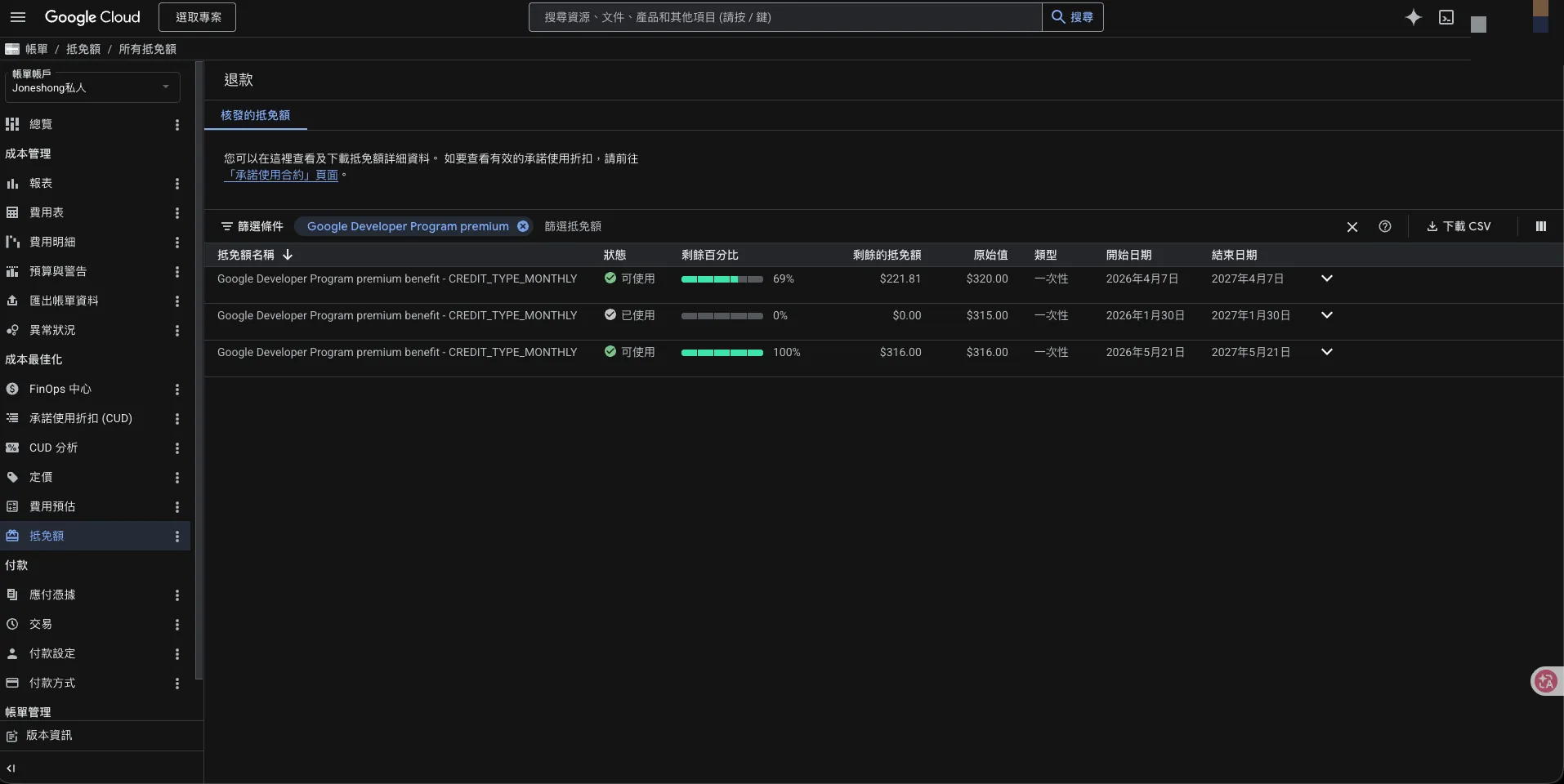The width and height of the screenshot is (1564, 784).
Task: Focus the top resource search field
Action: tap(785, 17)
